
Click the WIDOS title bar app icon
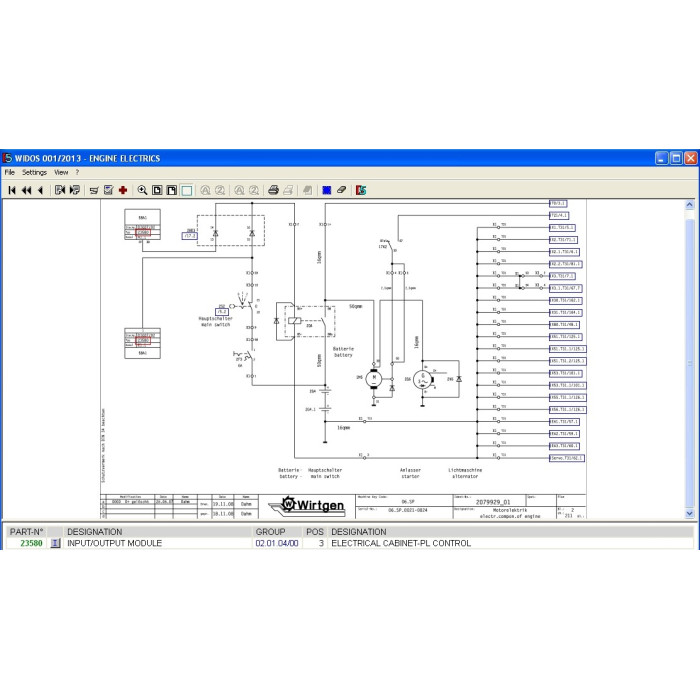click(7, 158)
